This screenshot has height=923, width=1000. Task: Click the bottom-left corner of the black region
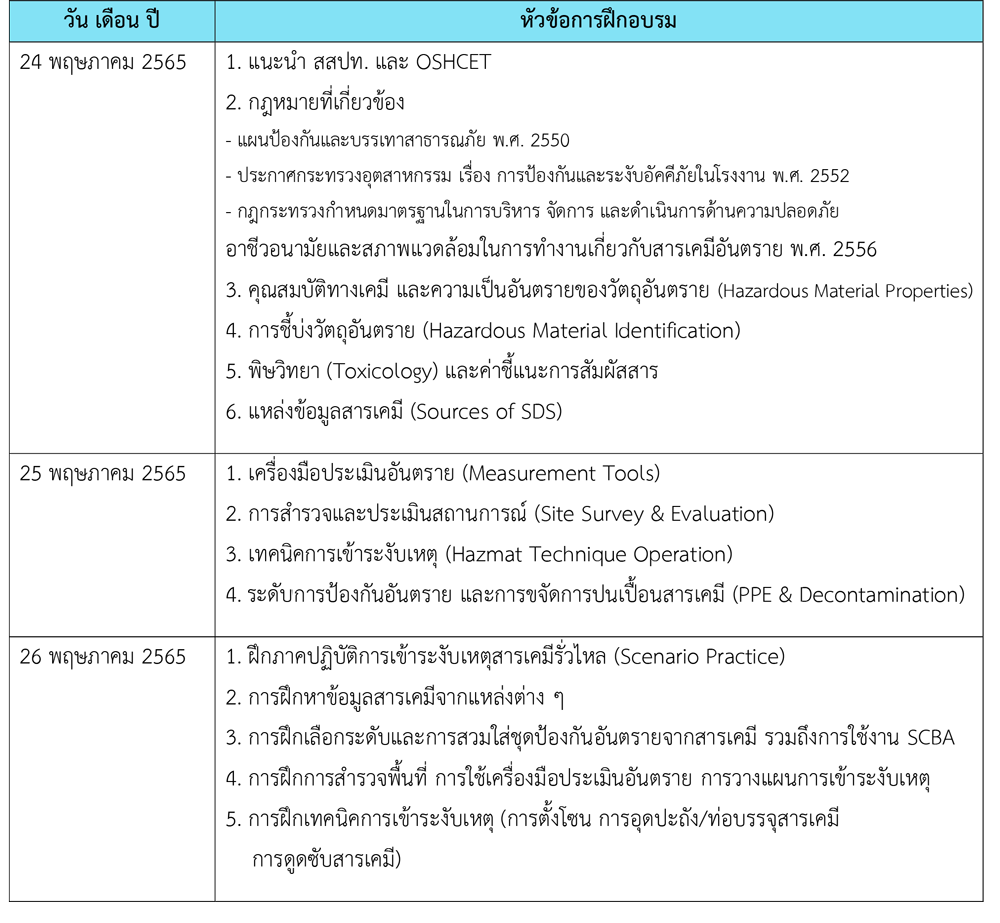(13, 897)
